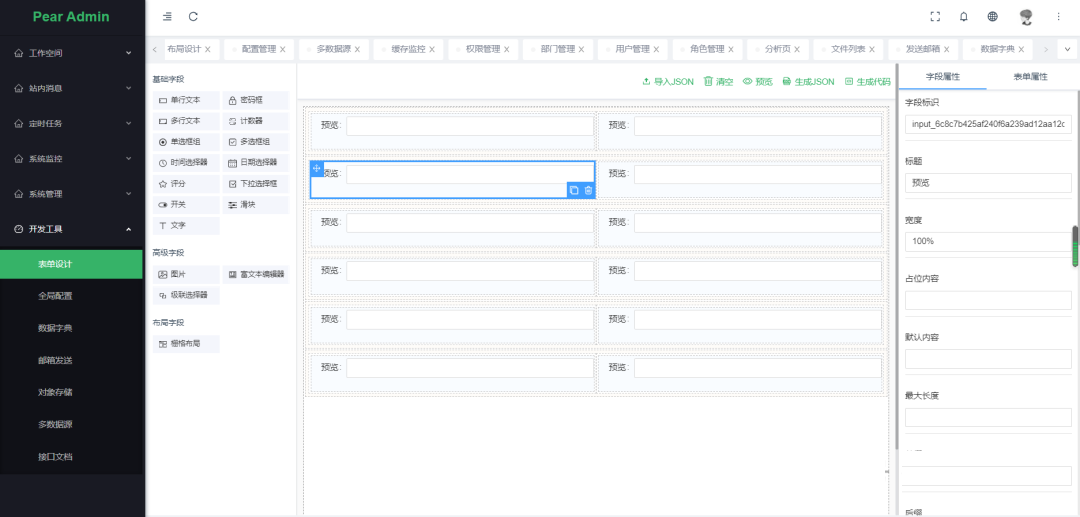Open the tab list dropdown arrow
This screenshot has height=517, width=1080.
tap(1068, 49)
